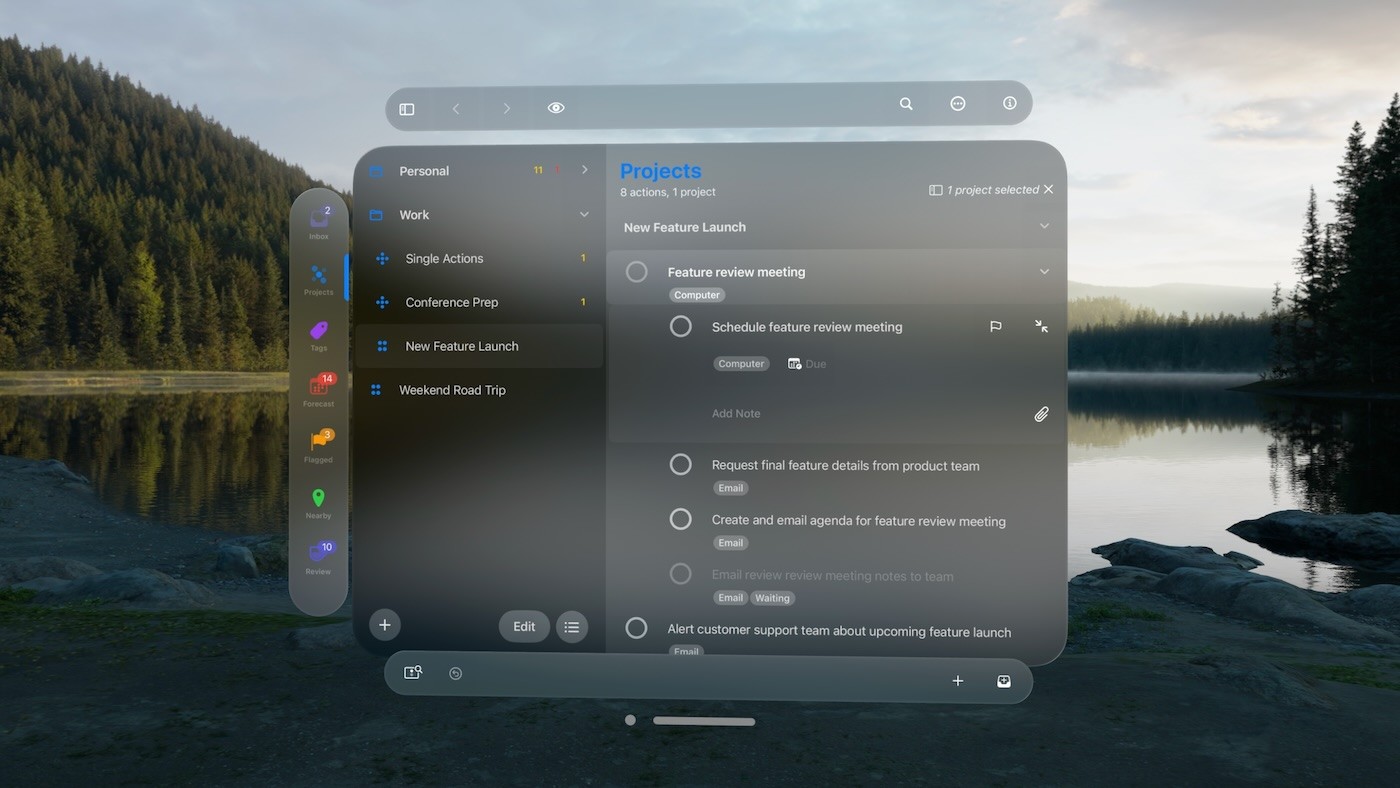Viewport: 1400px width, 788px height.
Task: Open the eye perspective icon in the toolbar
Action: coord(556,107)
